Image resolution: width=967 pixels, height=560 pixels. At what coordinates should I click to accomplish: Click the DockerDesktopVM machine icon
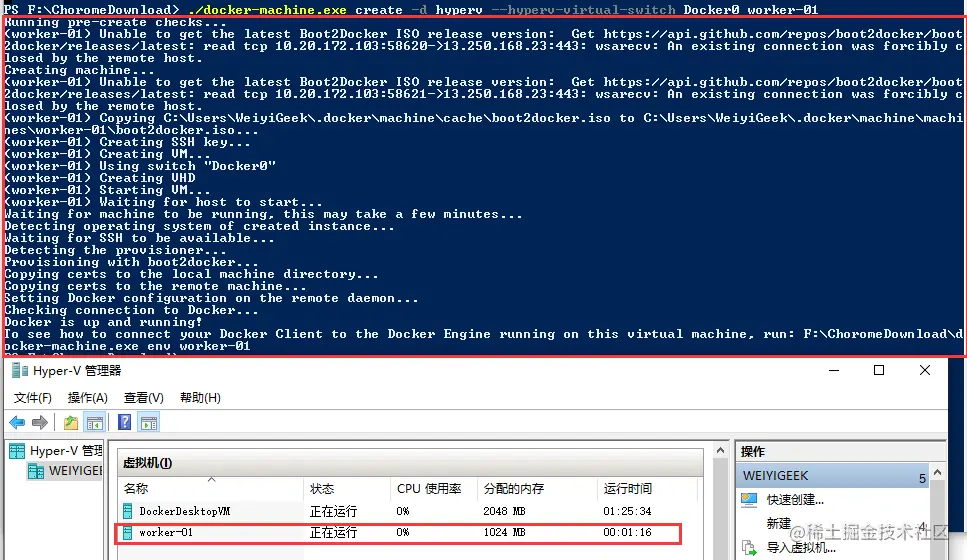click(128, 511)
